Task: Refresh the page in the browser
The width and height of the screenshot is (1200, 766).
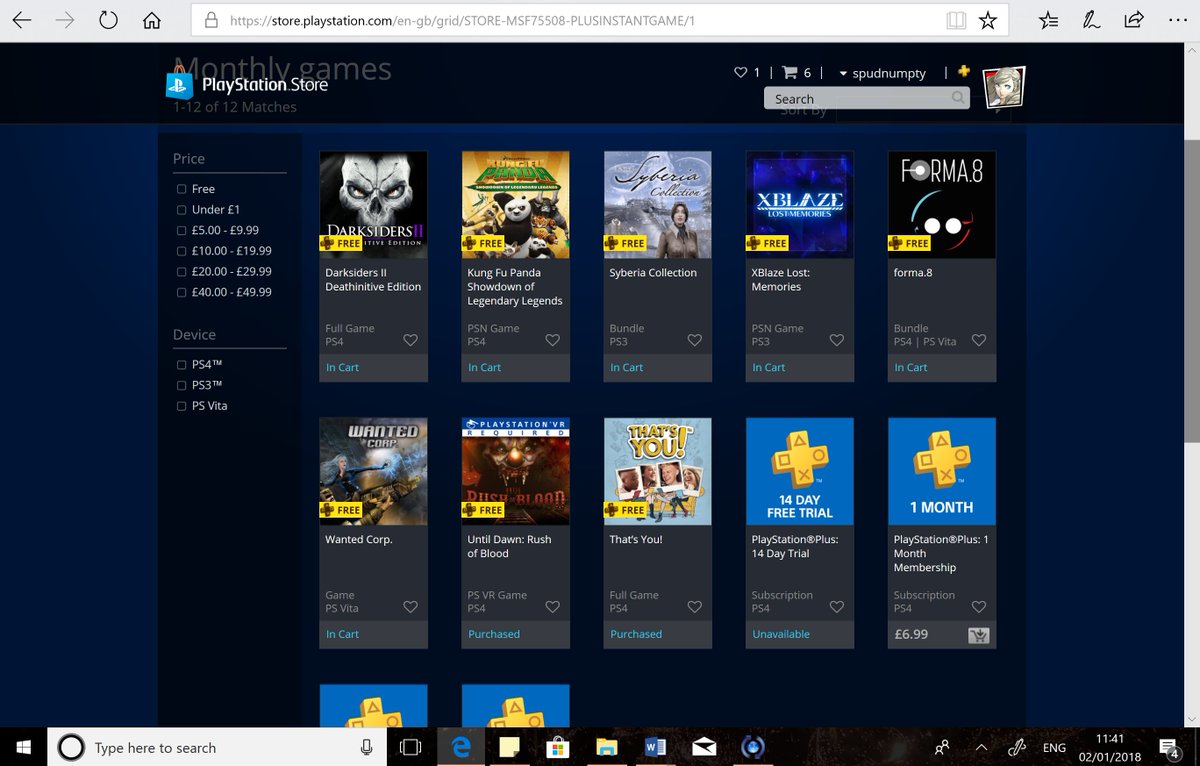Action: pos(108,20)
